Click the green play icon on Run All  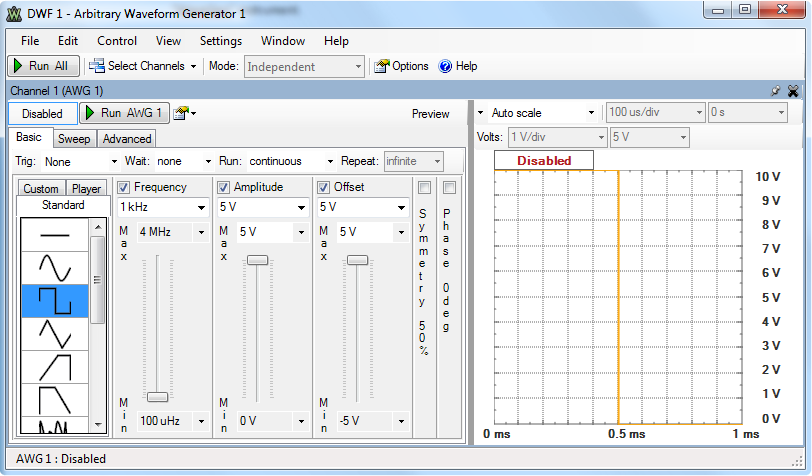tap(18, 66)
